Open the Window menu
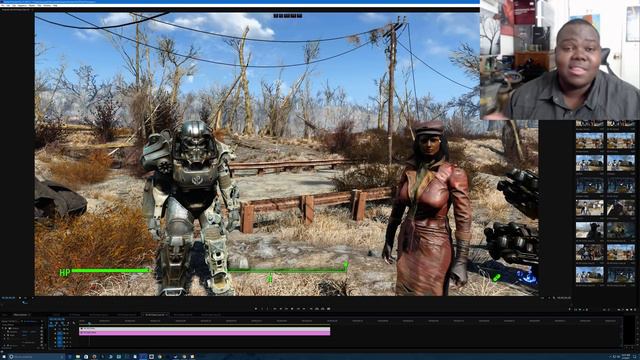The width and height of the screenshot is (640, 360). 47,5
